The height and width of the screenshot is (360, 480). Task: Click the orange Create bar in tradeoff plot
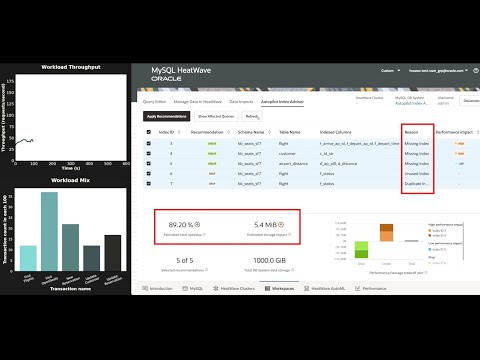pos(386,233)
